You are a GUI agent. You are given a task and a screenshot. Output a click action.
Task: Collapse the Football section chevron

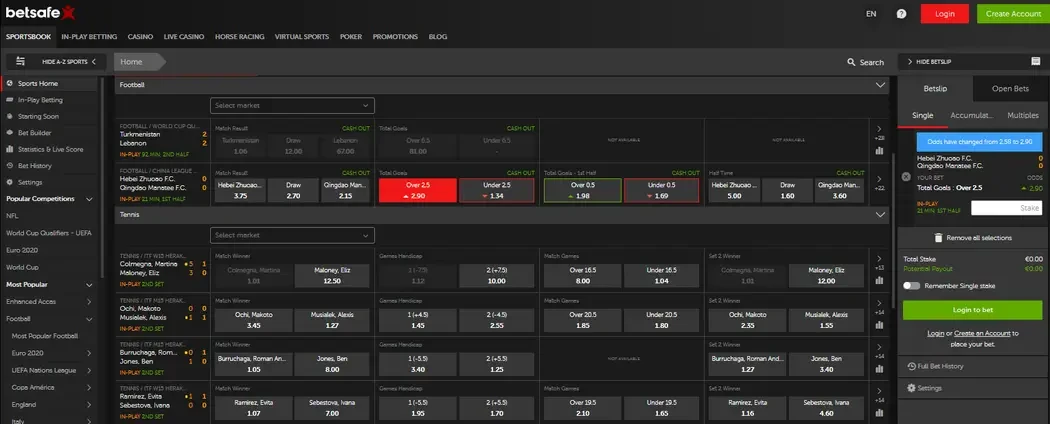pyautogui.click(x=880, y=85)
